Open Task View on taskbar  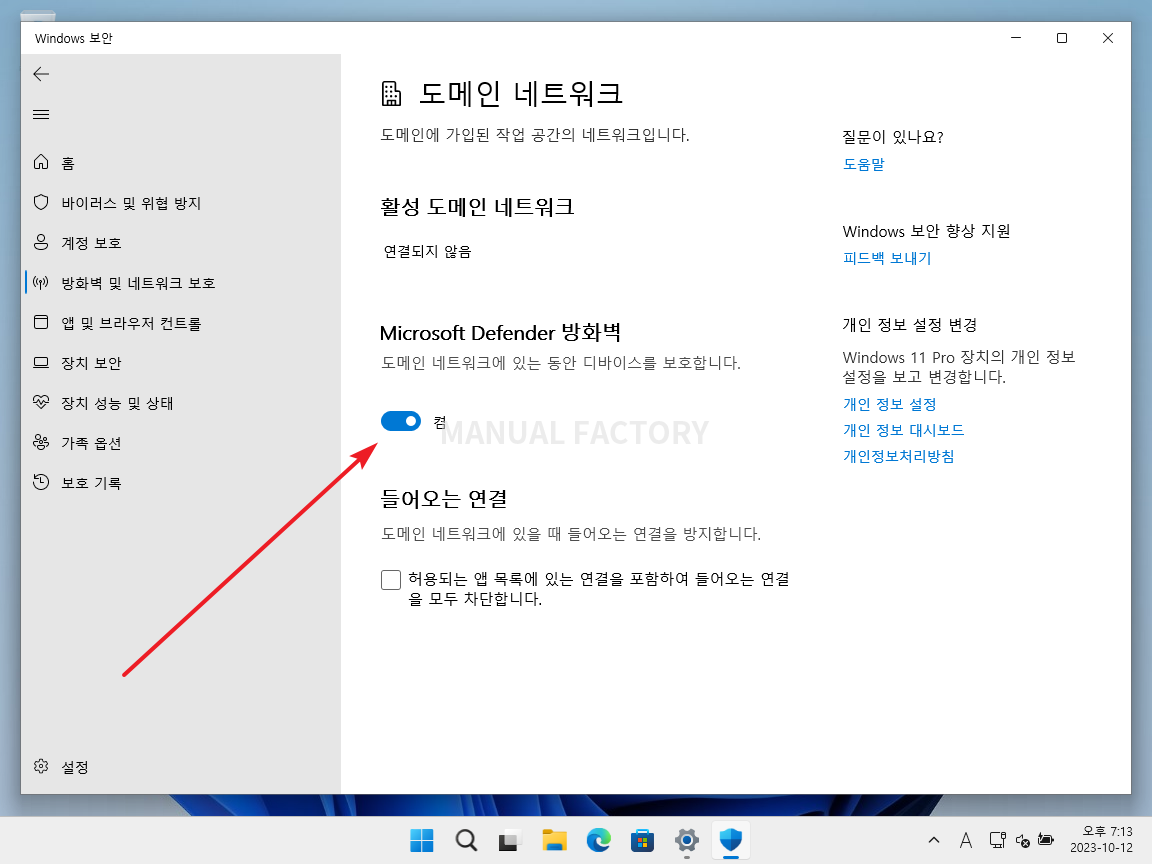(510, 840)
